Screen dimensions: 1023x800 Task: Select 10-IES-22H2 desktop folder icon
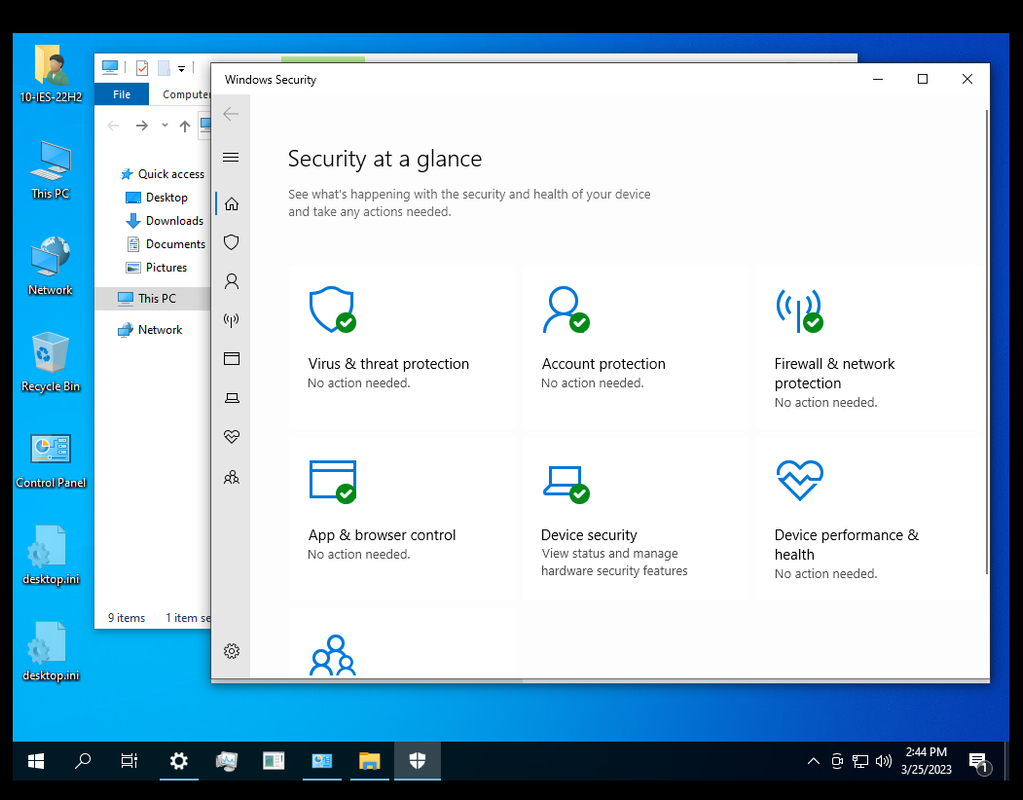(x=51, y=74)
